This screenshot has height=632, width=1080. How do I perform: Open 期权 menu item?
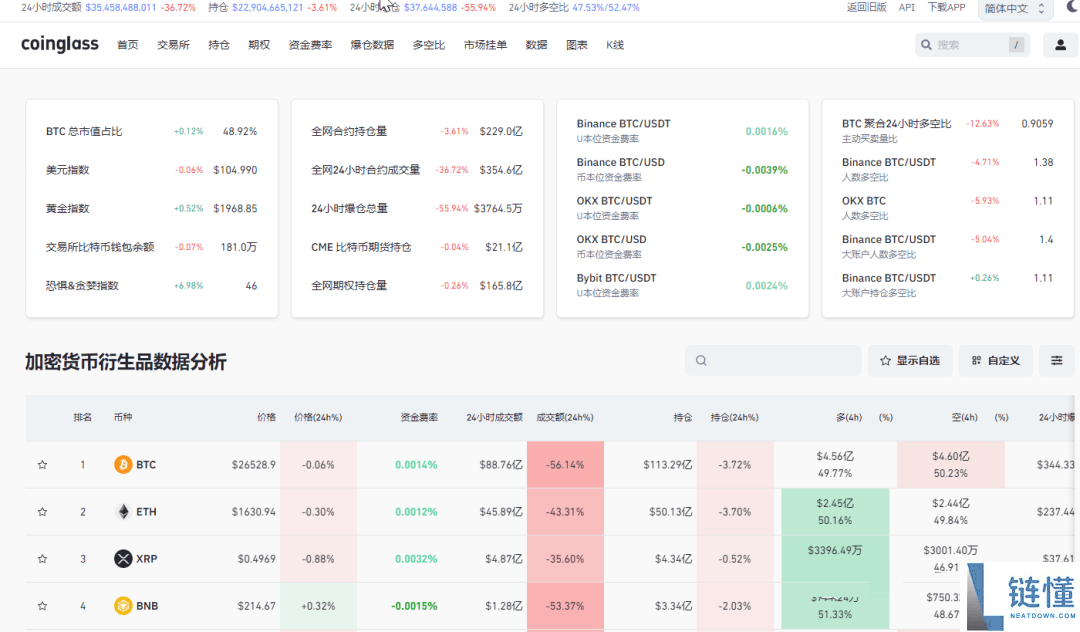point(259,45)
